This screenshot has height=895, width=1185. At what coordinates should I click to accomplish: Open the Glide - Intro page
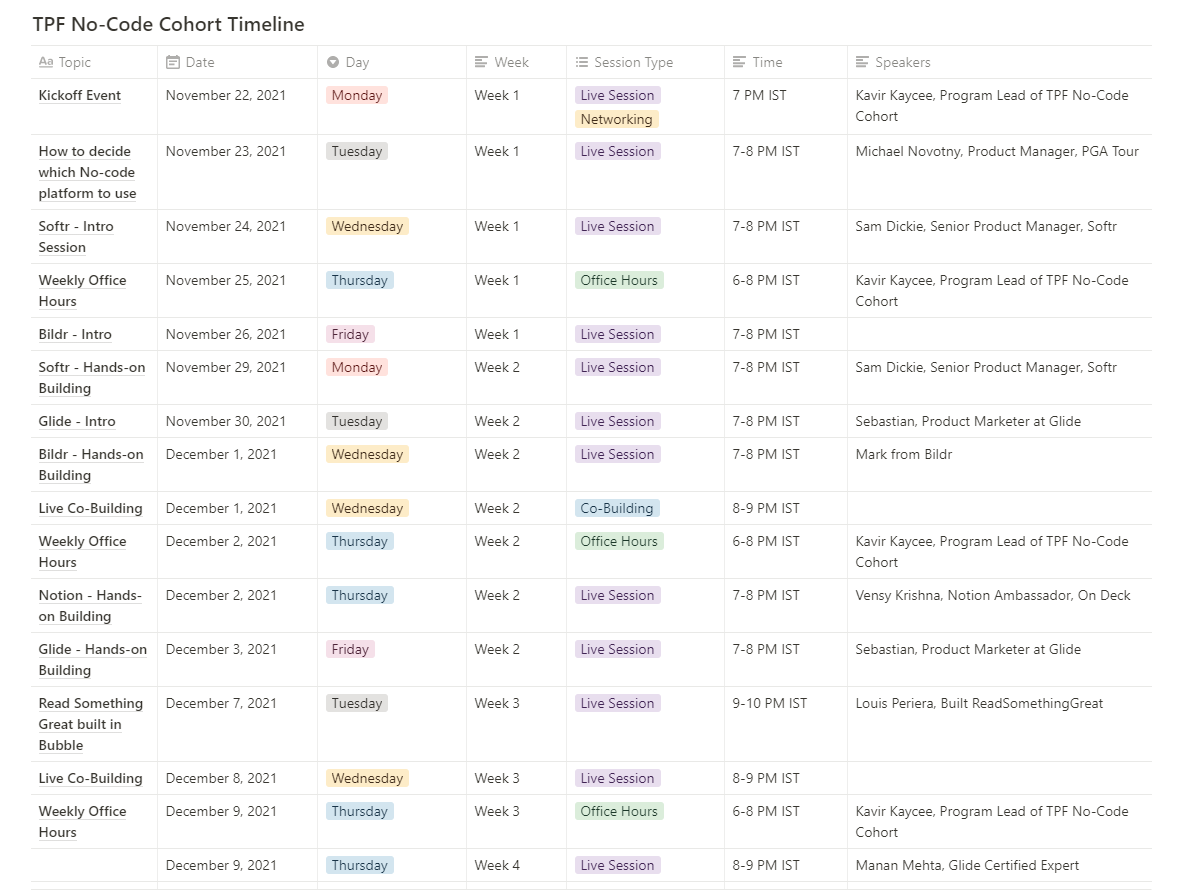point(77,421)
